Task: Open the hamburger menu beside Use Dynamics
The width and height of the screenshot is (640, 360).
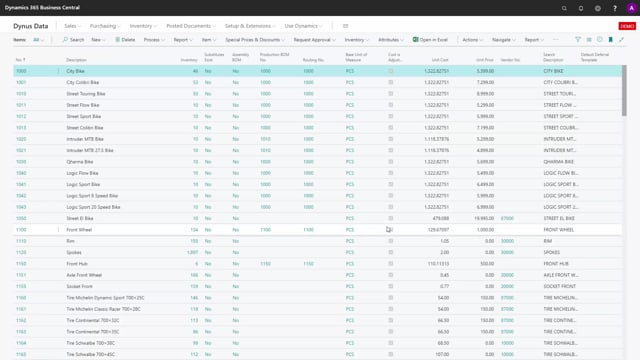Action: tap(346, 26)
